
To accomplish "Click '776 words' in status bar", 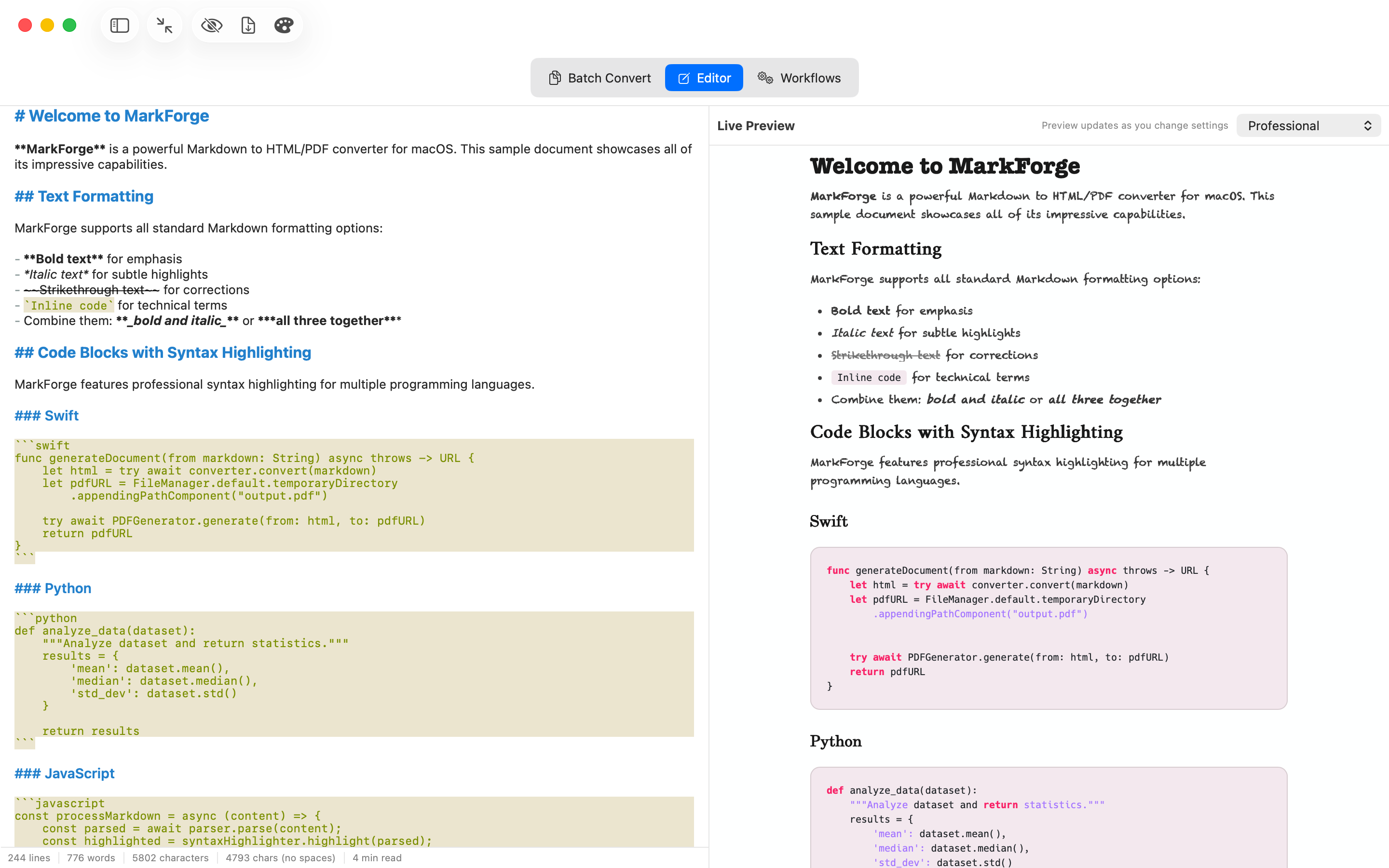I will tap(91, 858).
